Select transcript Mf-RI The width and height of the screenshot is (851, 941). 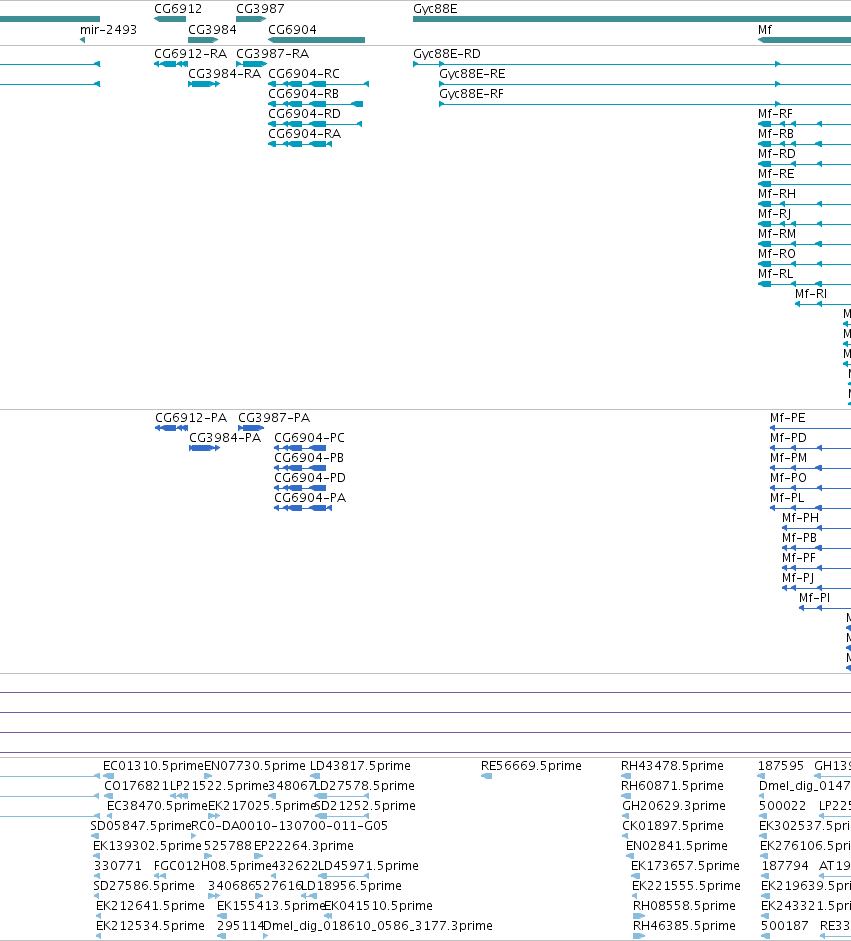click(x=811, y=294)
